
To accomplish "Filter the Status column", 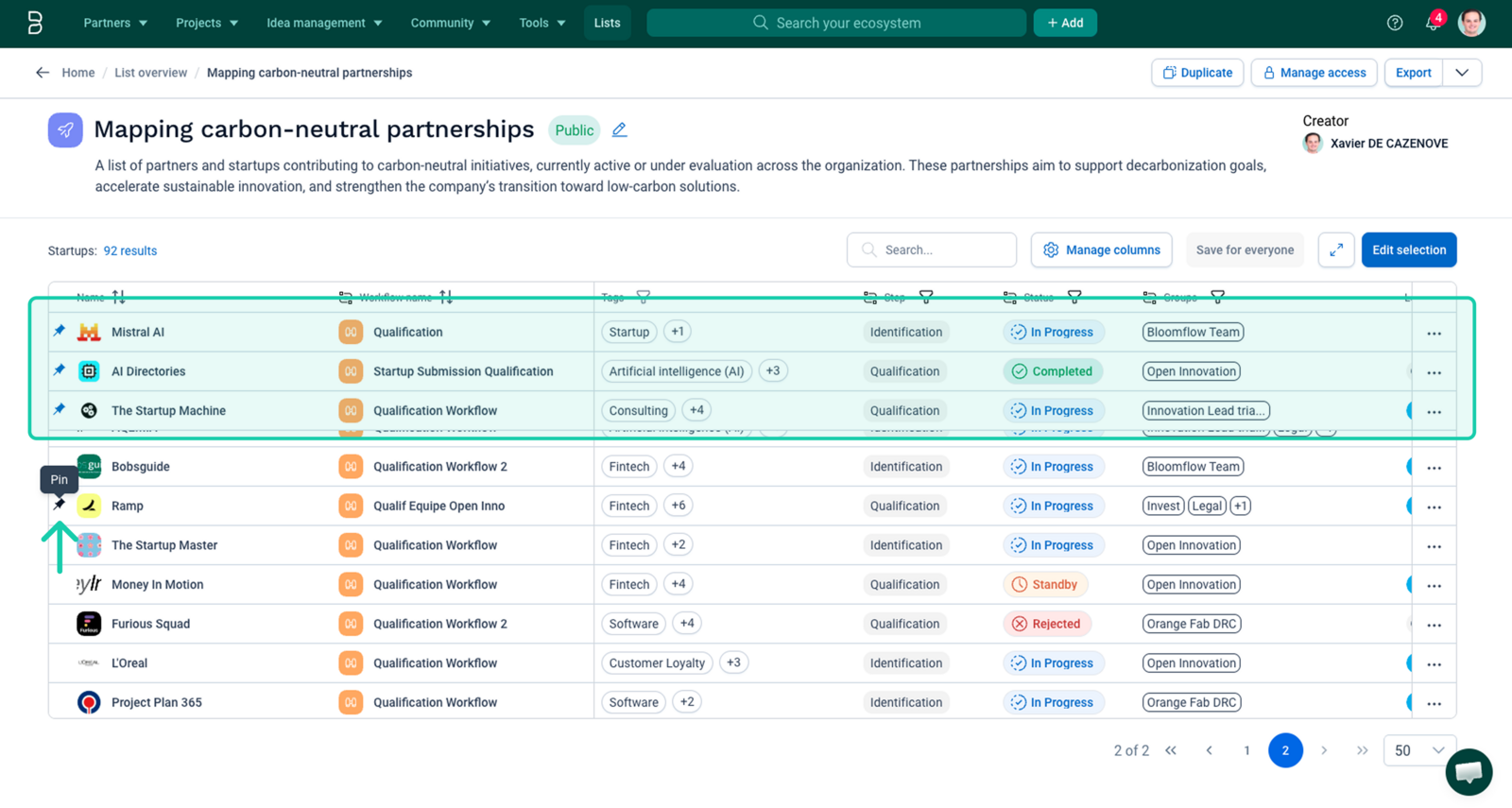I will [1074, 297].
